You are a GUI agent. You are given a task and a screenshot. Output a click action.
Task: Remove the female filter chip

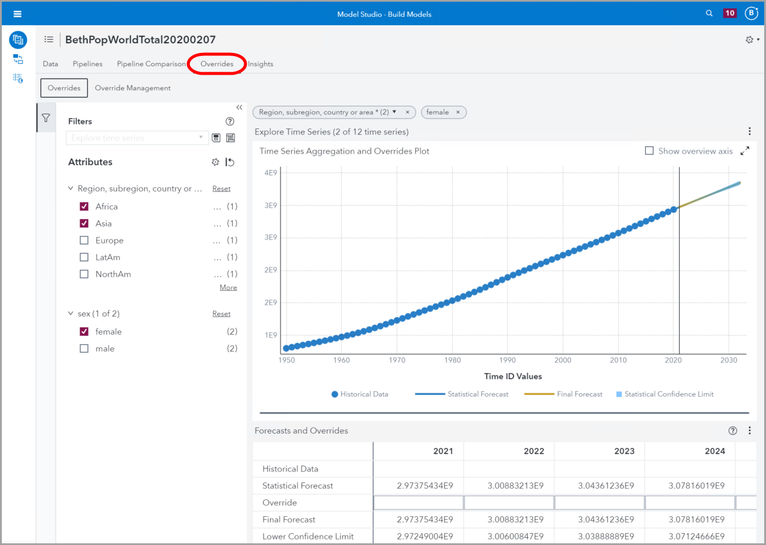click(x=459, y=112)
